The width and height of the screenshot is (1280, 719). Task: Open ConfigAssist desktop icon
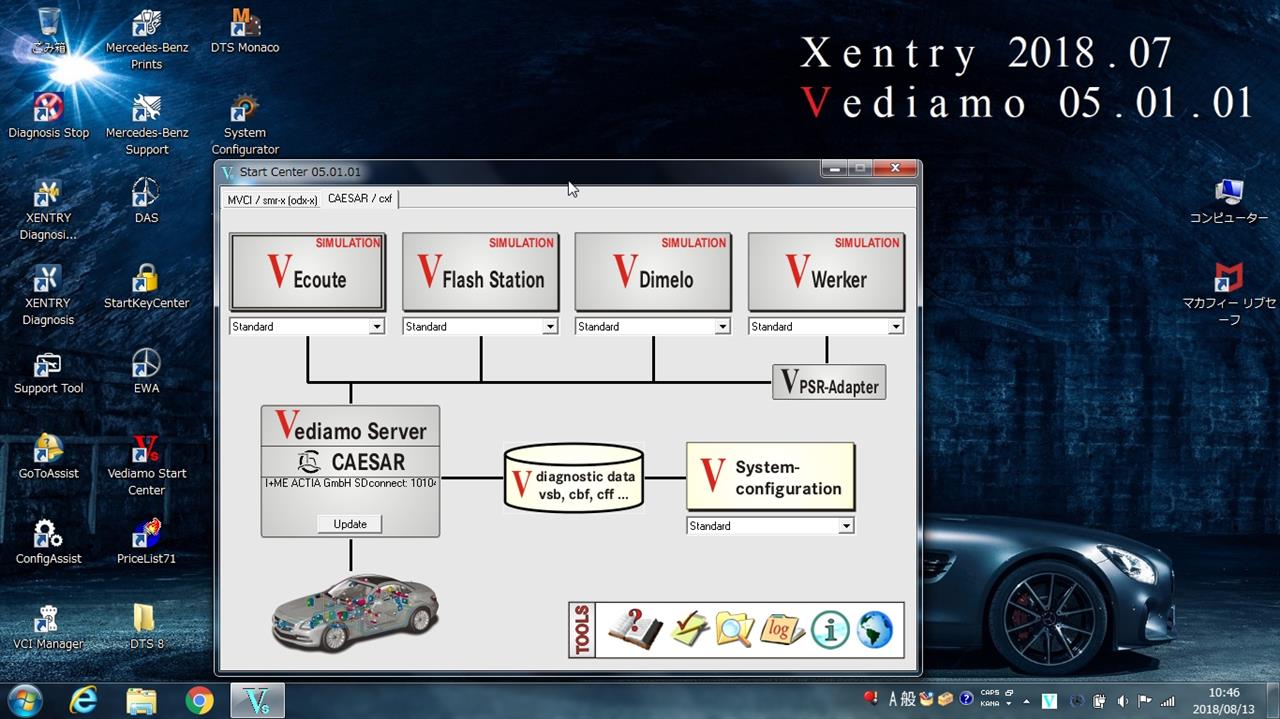(48, 543)
